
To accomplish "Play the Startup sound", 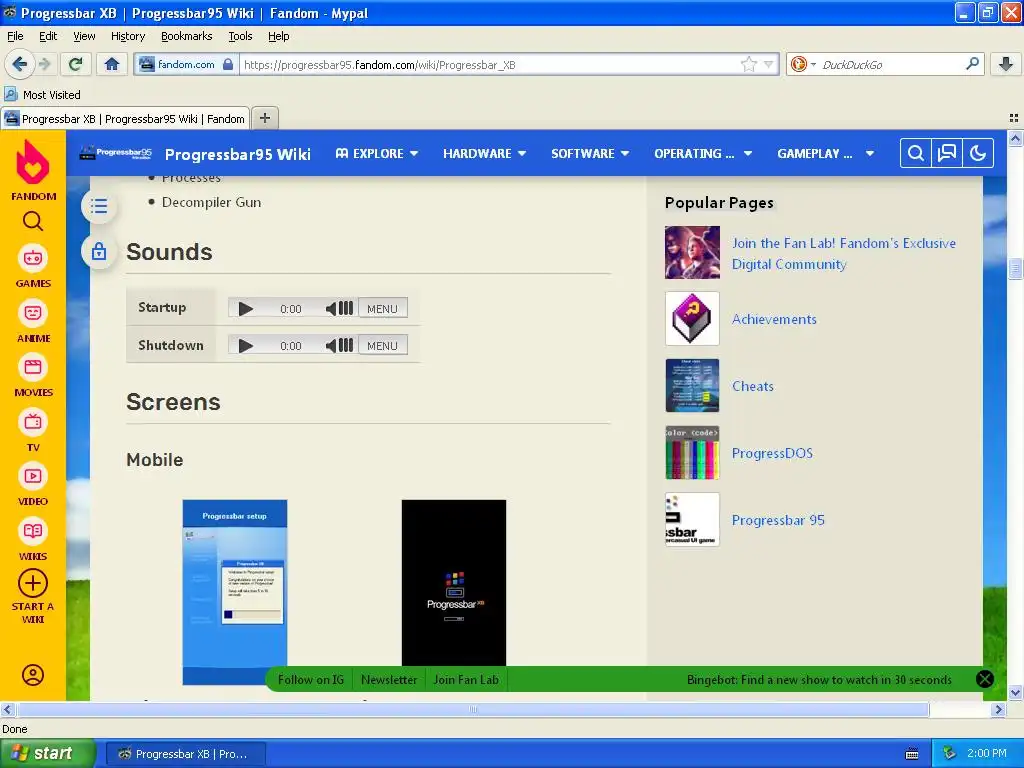I will pyautogui.click(x=246, y=308).
